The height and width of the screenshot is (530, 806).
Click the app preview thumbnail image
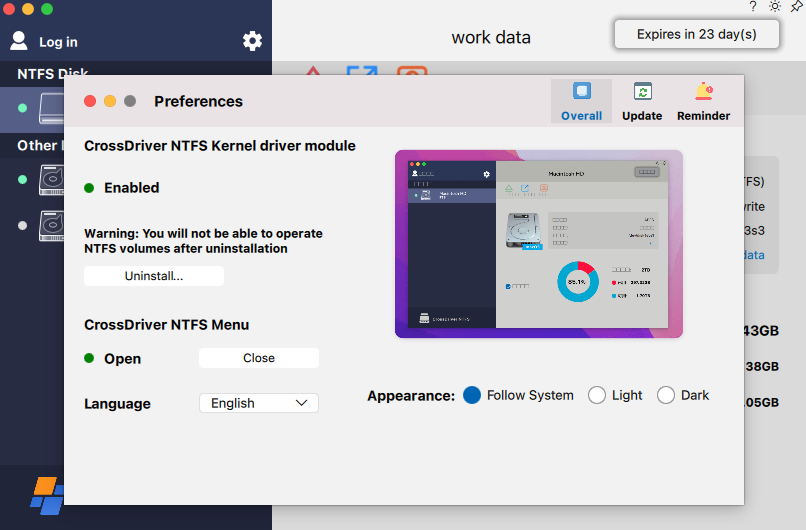coord(538,244)
